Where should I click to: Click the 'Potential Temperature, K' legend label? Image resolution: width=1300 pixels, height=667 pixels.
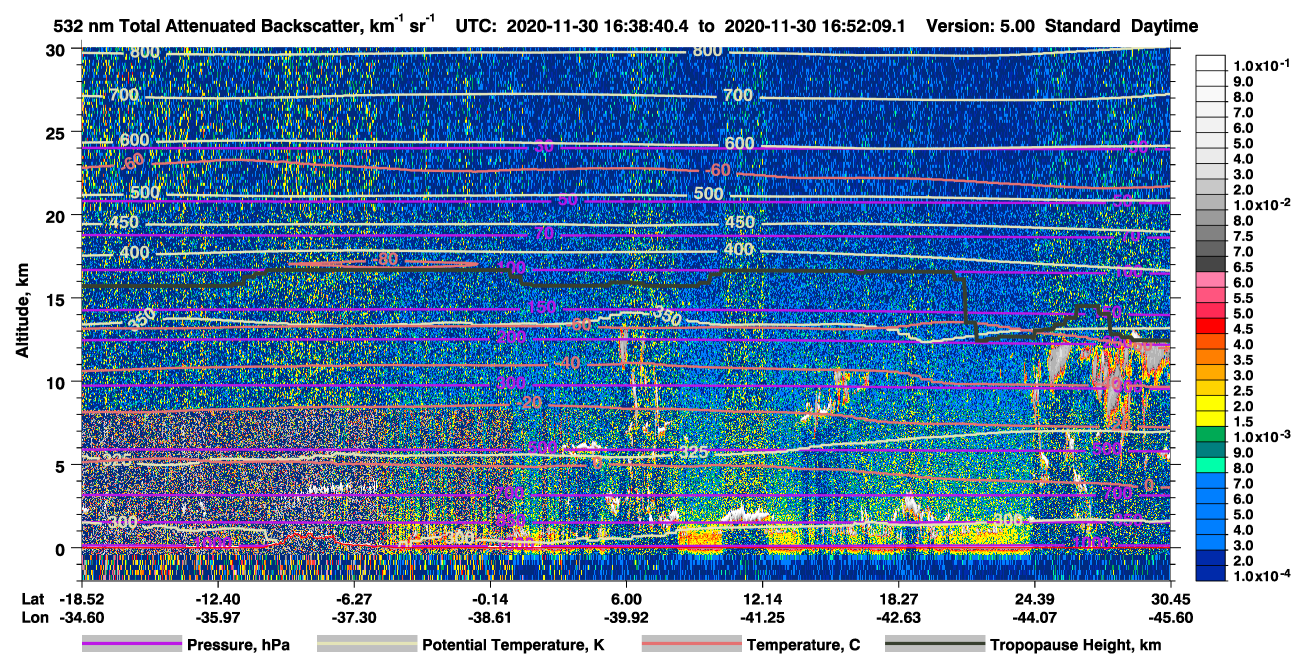click(x=513, y=645)
